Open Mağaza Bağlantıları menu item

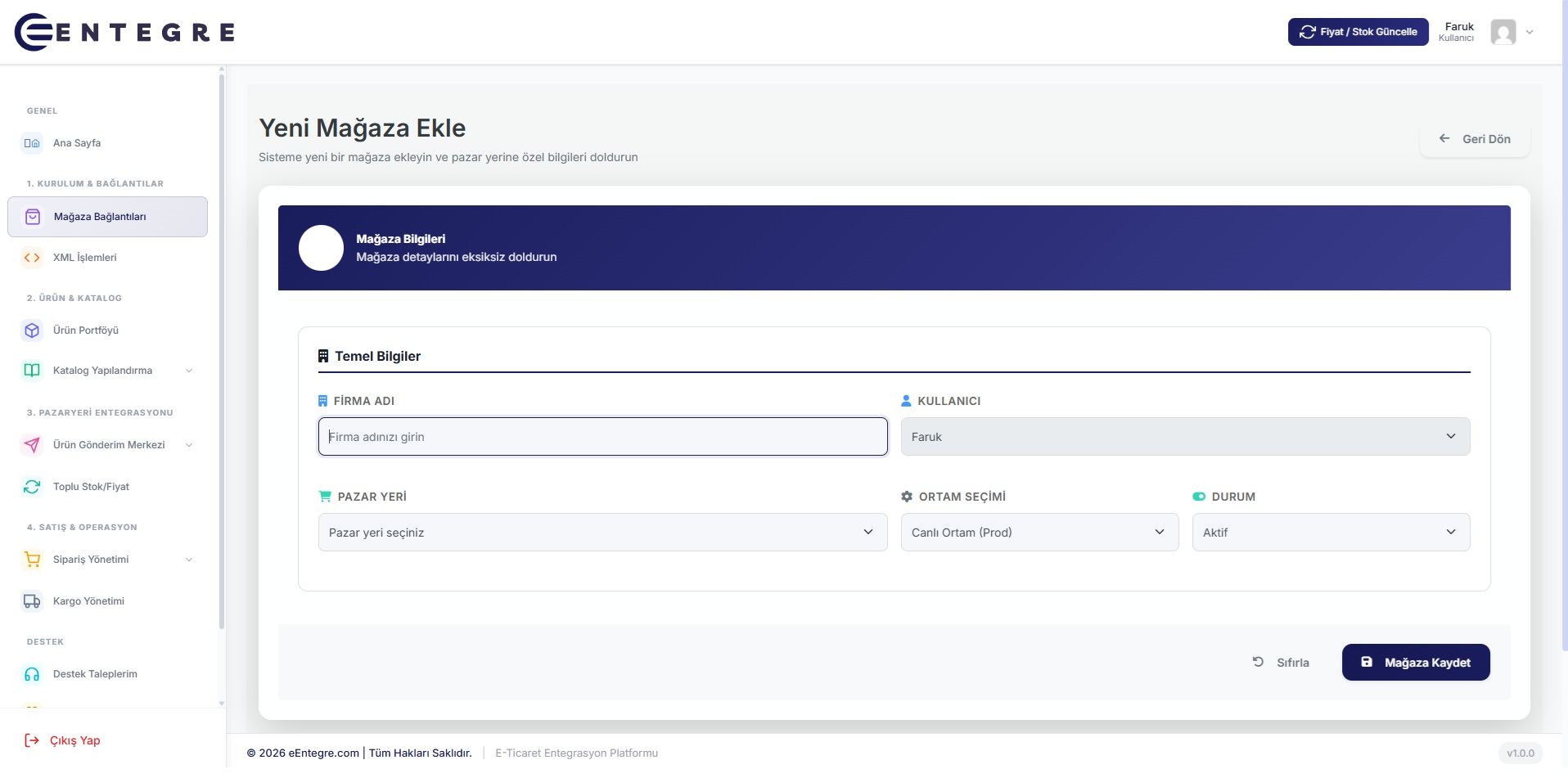107,217
